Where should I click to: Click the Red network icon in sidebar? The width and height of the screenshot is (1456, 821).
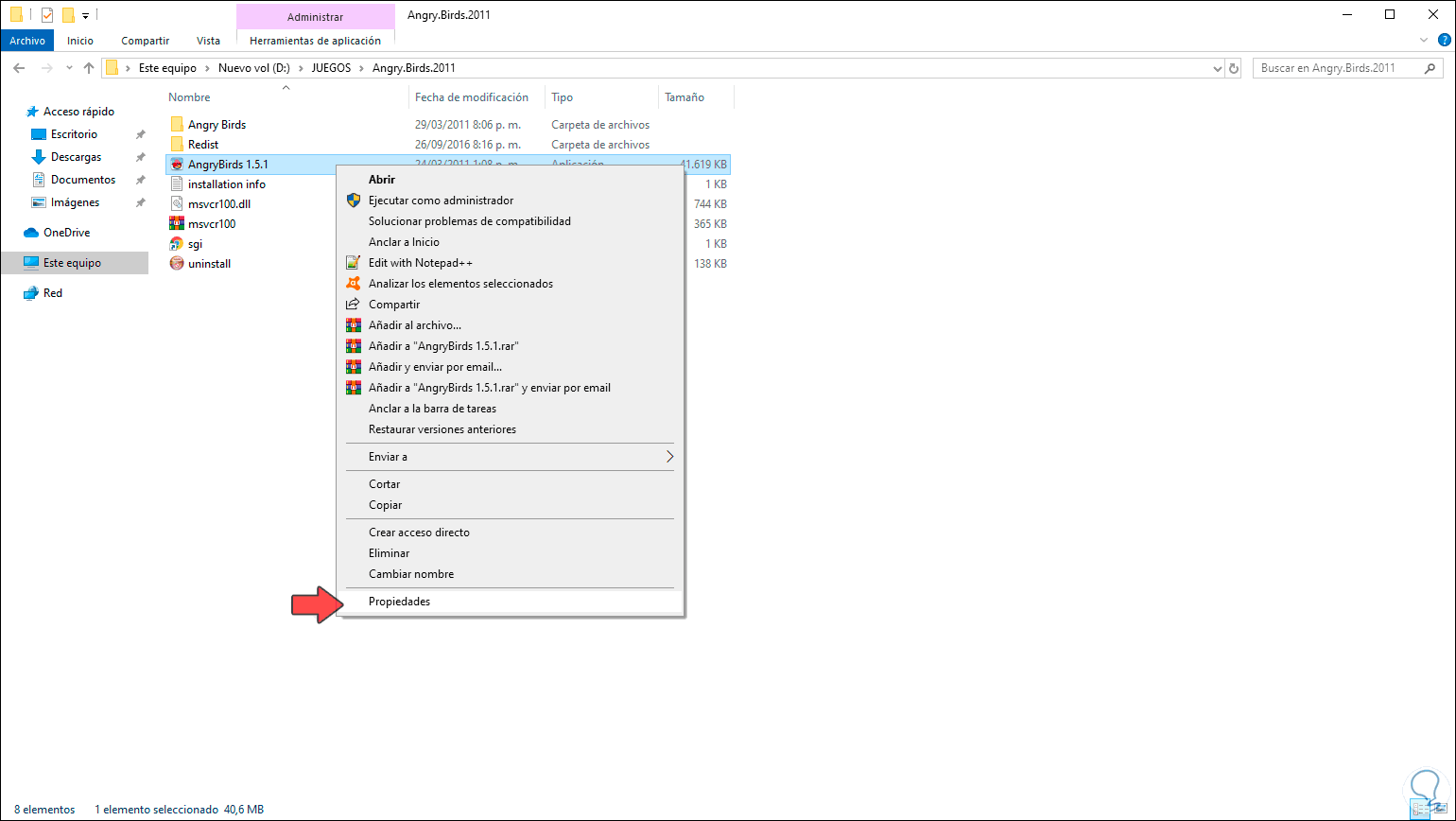coord(31,293)
